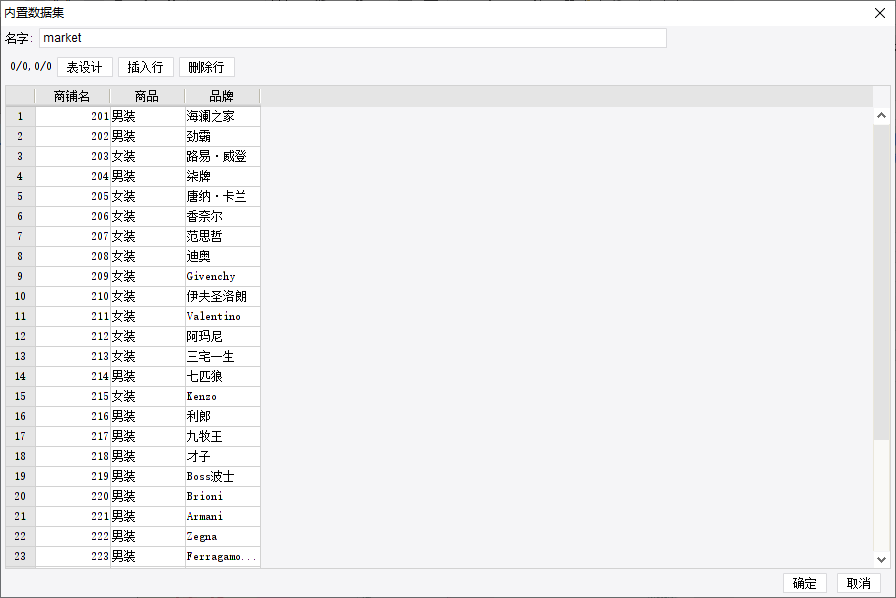Viewport: 896px width, 598px height.
Task: Select the cell Kenzo
Action: 223,397
